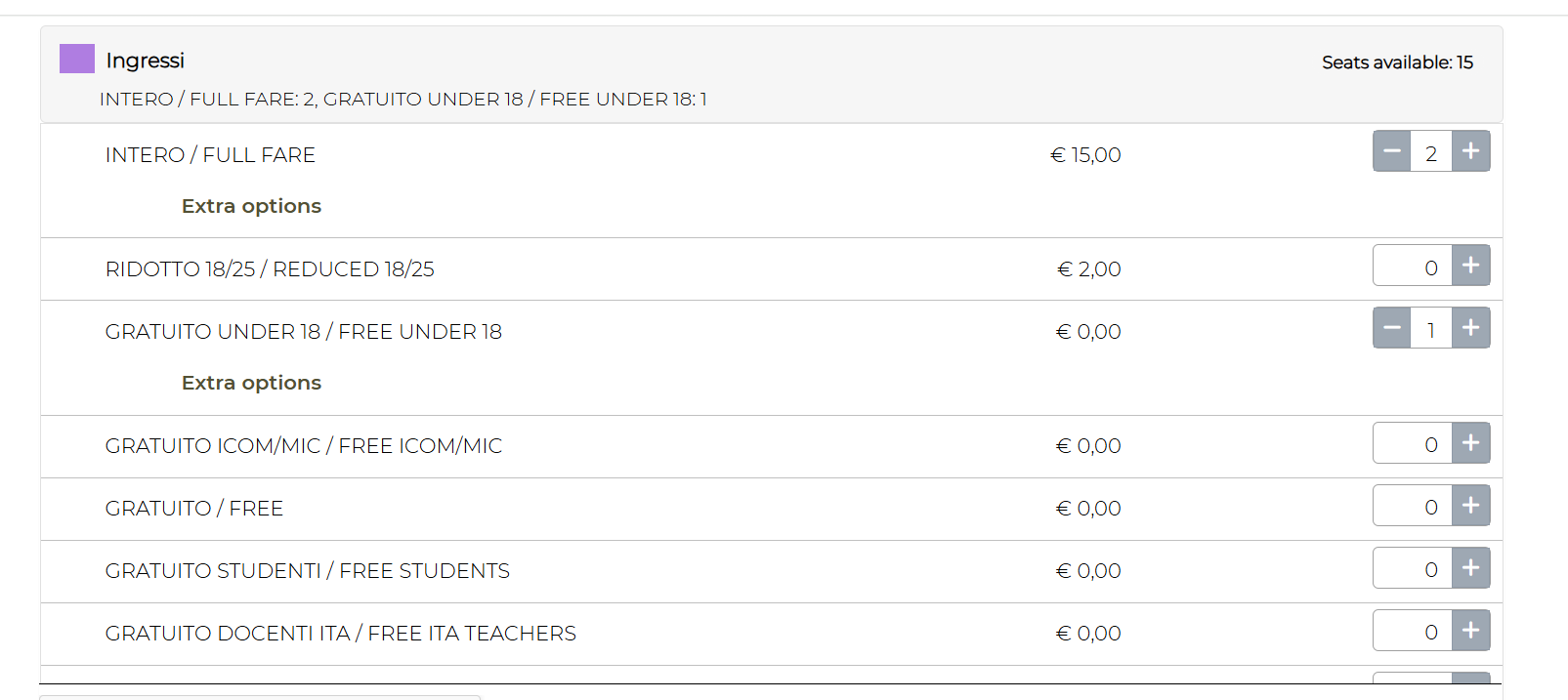The image size is (1568, 700).
Task: Click the INTERO / FULL FARE quantity field
Action: click(1431, 152)
